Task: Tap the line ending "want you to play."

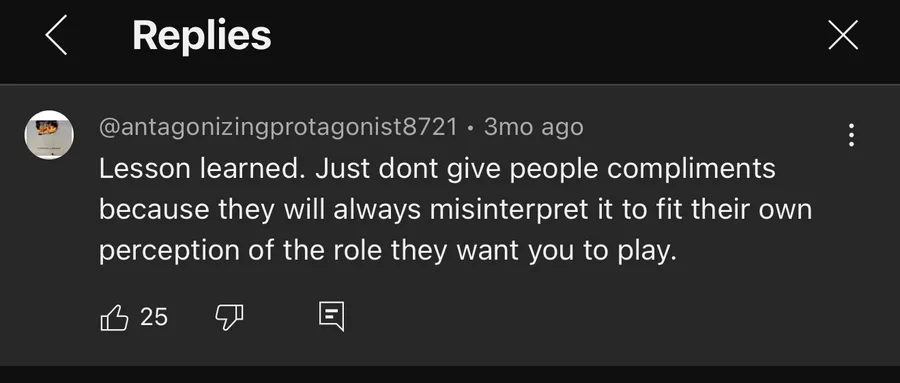Action: [x=388, y=251]
